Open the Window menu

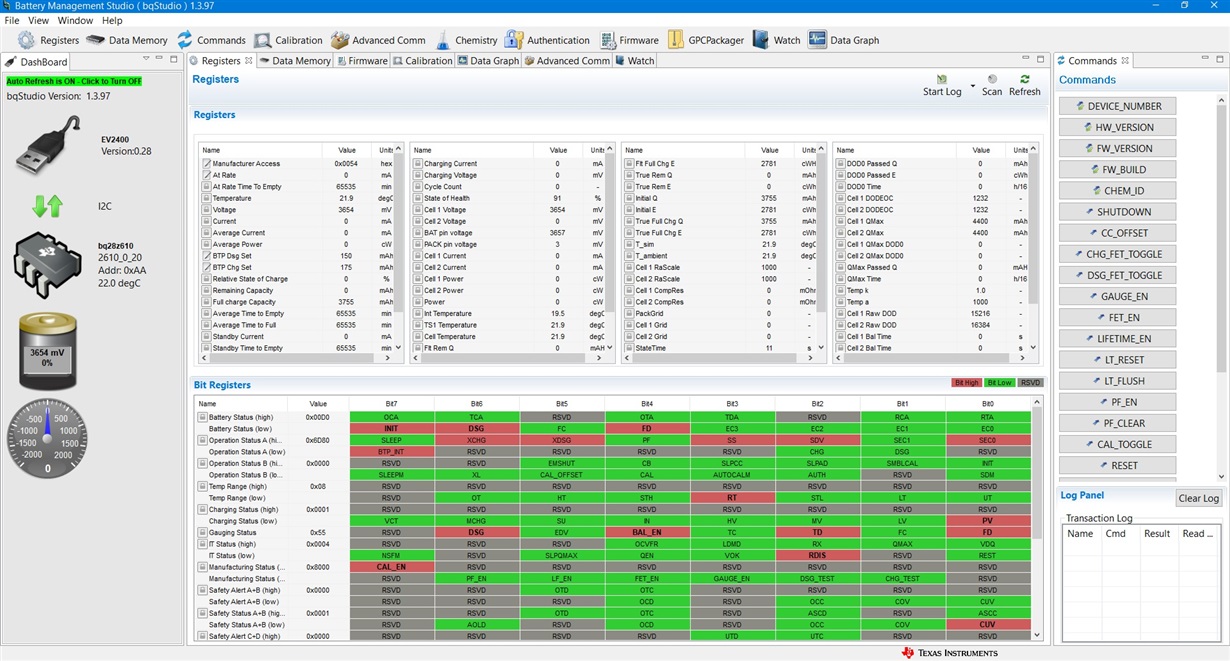point(75,20)
